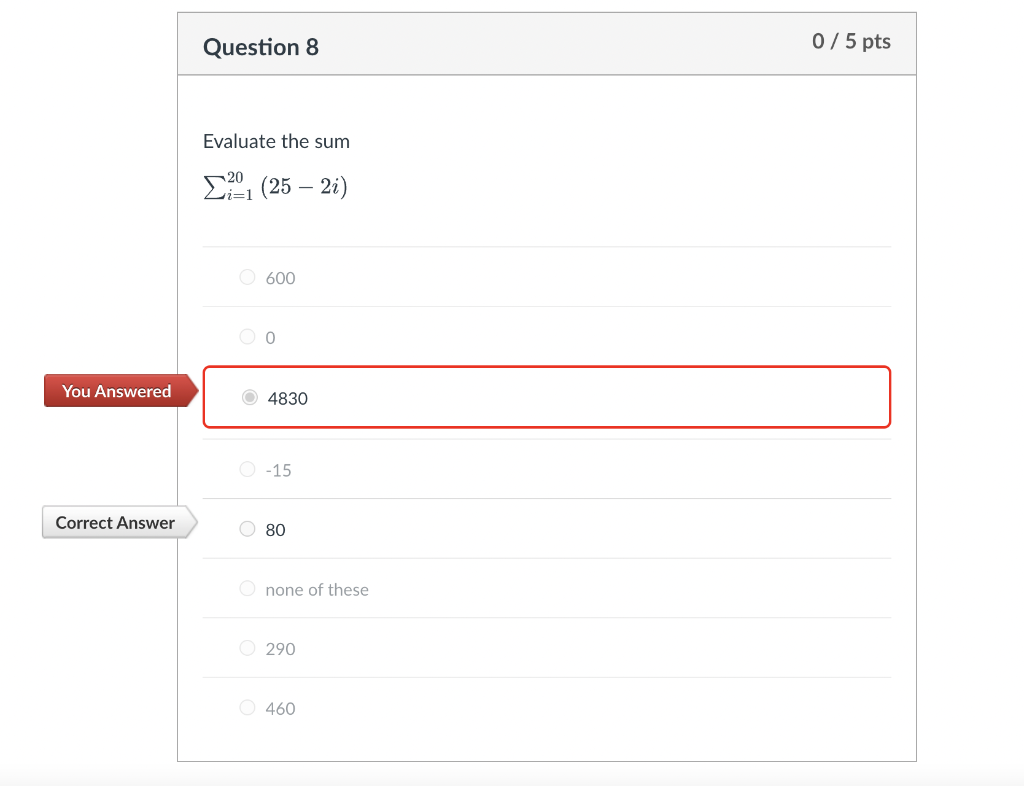Select the 4830 radio button

coord(250,398)
